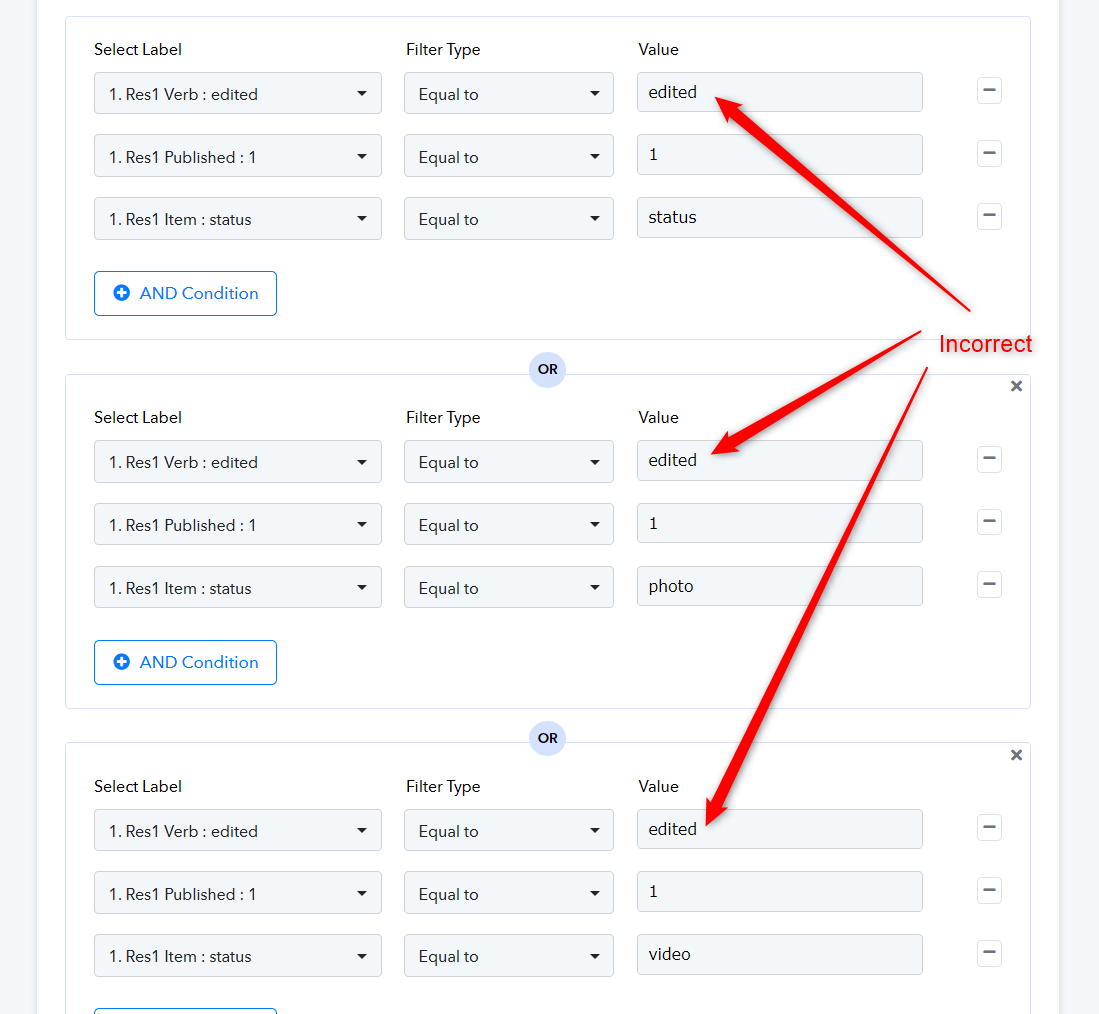Remove first group's Published '1' condition row
Image resolution: width=1099 pixels, height=1014 pixels.
[989, 153]
